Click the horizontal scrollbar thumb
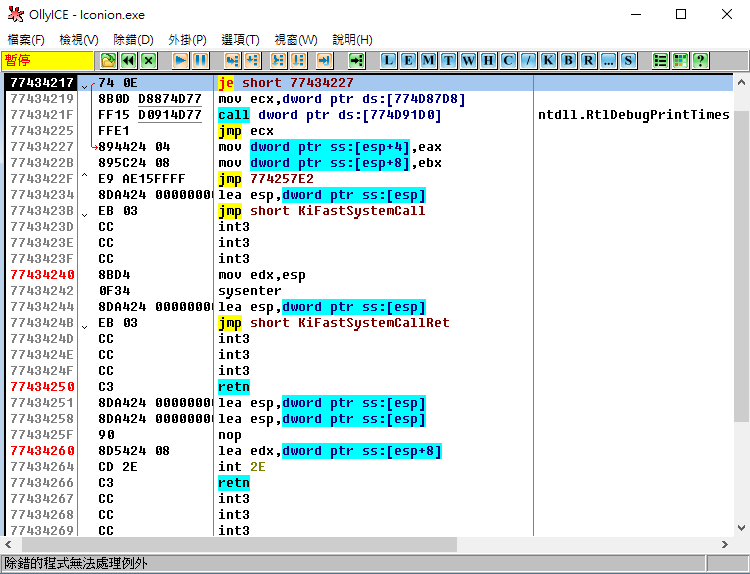 coord(239,544)
